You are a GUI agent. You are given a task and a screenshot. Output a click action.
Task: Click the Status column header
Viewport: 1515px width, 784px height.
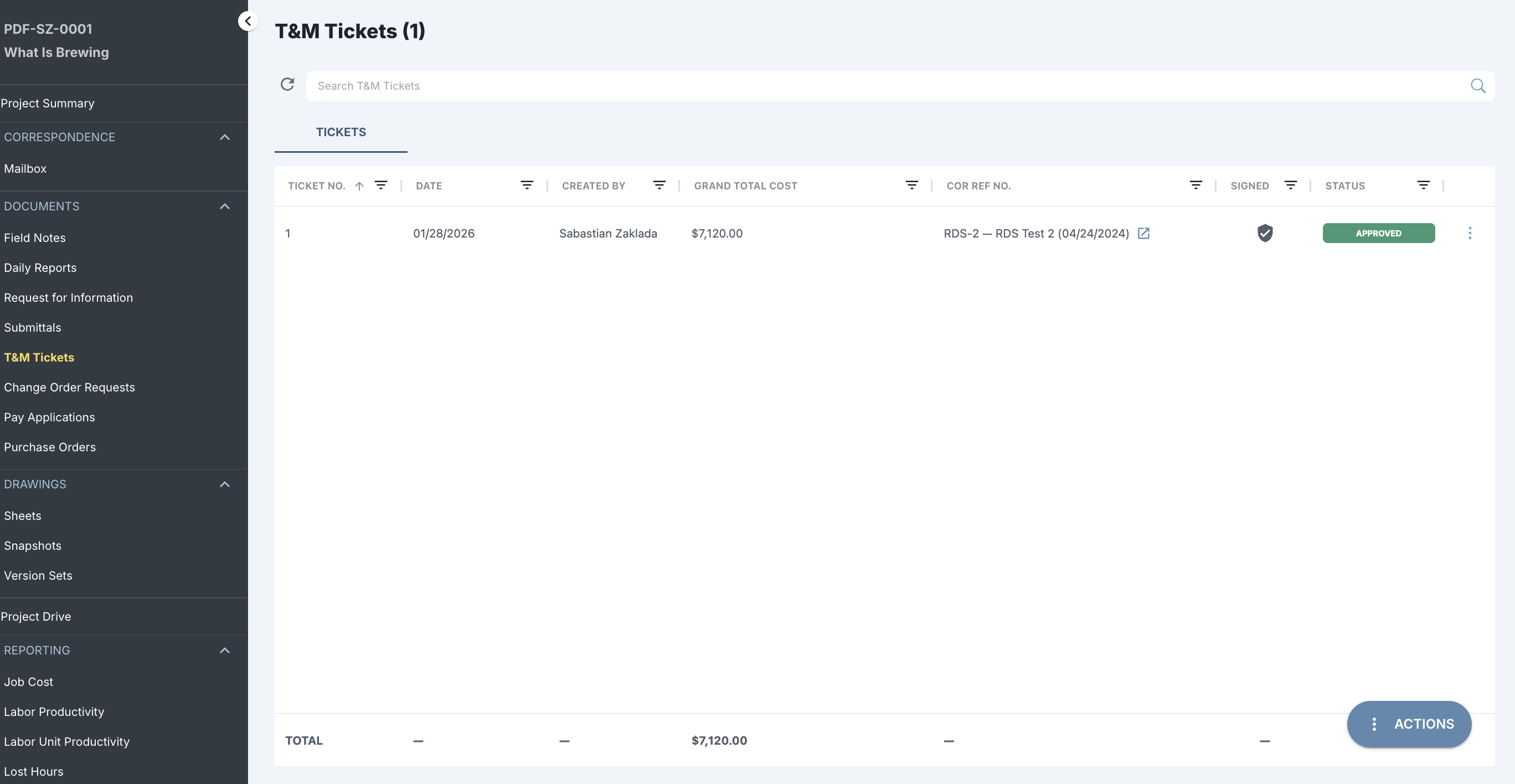coord(1345,186)
